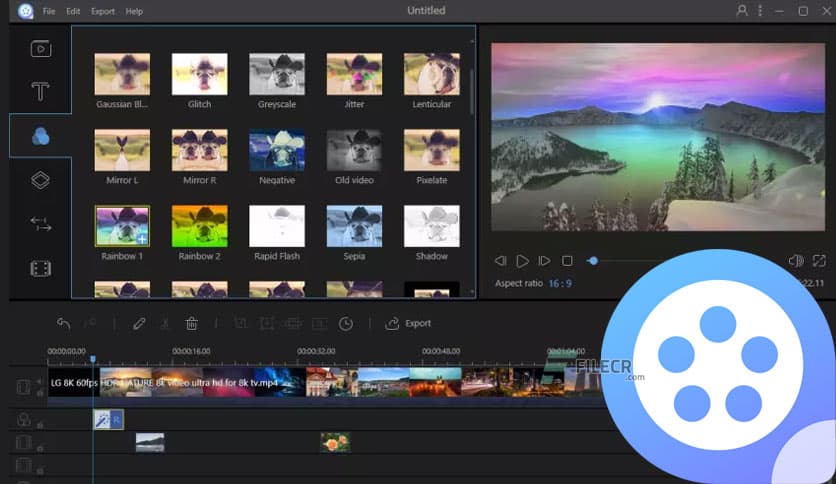Open the Transitions sidebar tab
Image resolution: width=836 pixels, height=484 pixels.
41,224
